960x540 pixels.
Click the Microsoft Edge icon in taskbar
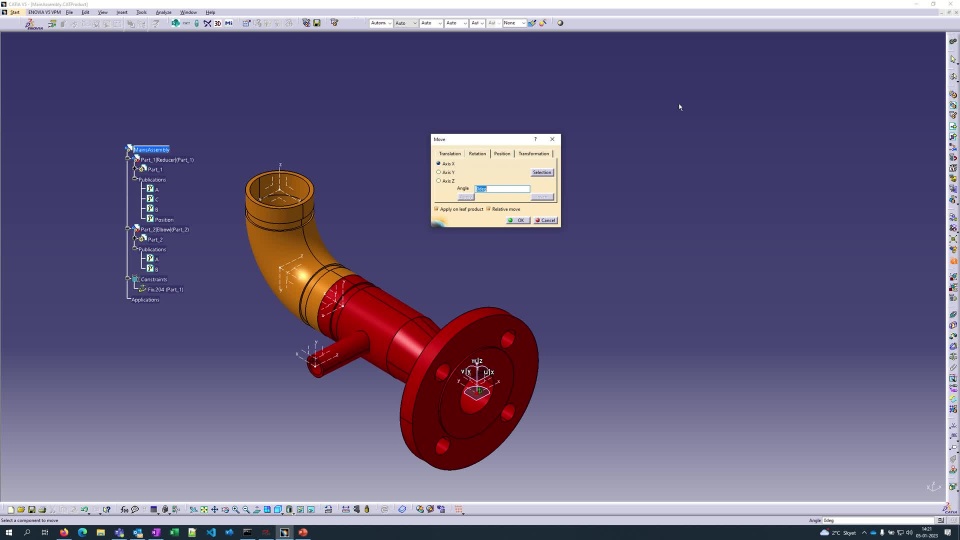click(82, 533)
